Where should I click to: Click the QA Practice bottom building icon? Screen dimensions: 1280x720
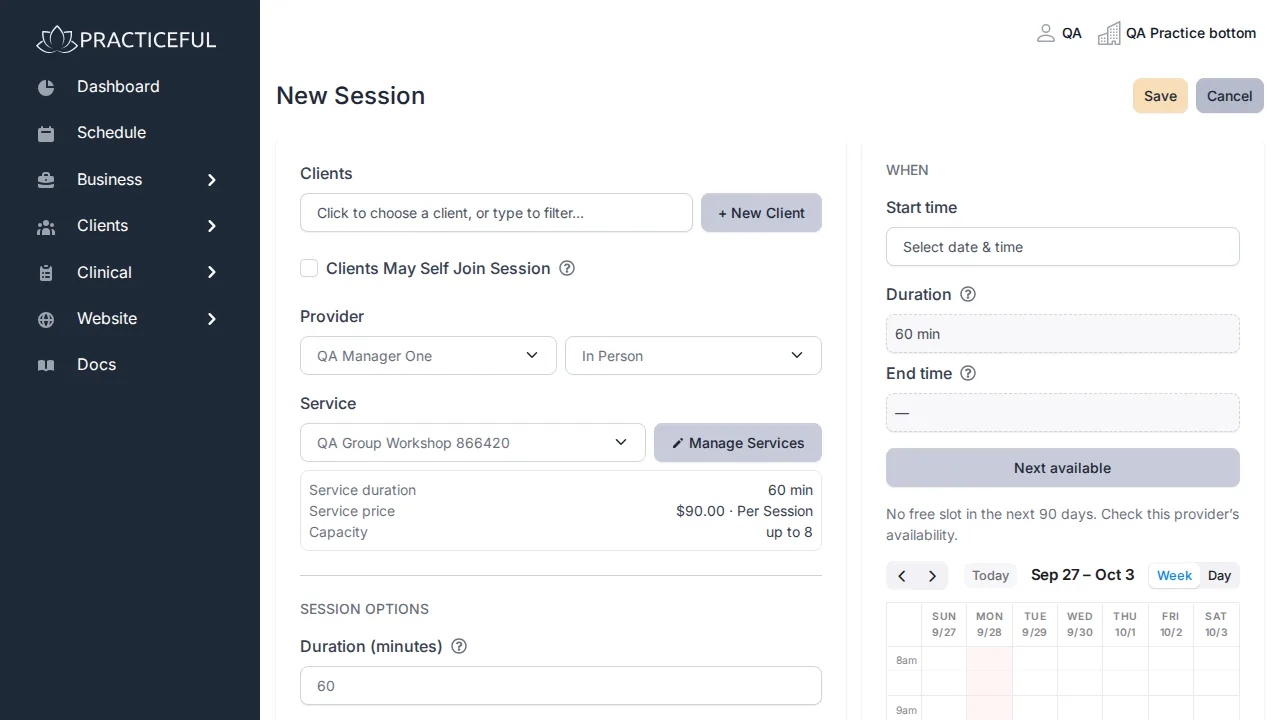(x=1109, y=34)
